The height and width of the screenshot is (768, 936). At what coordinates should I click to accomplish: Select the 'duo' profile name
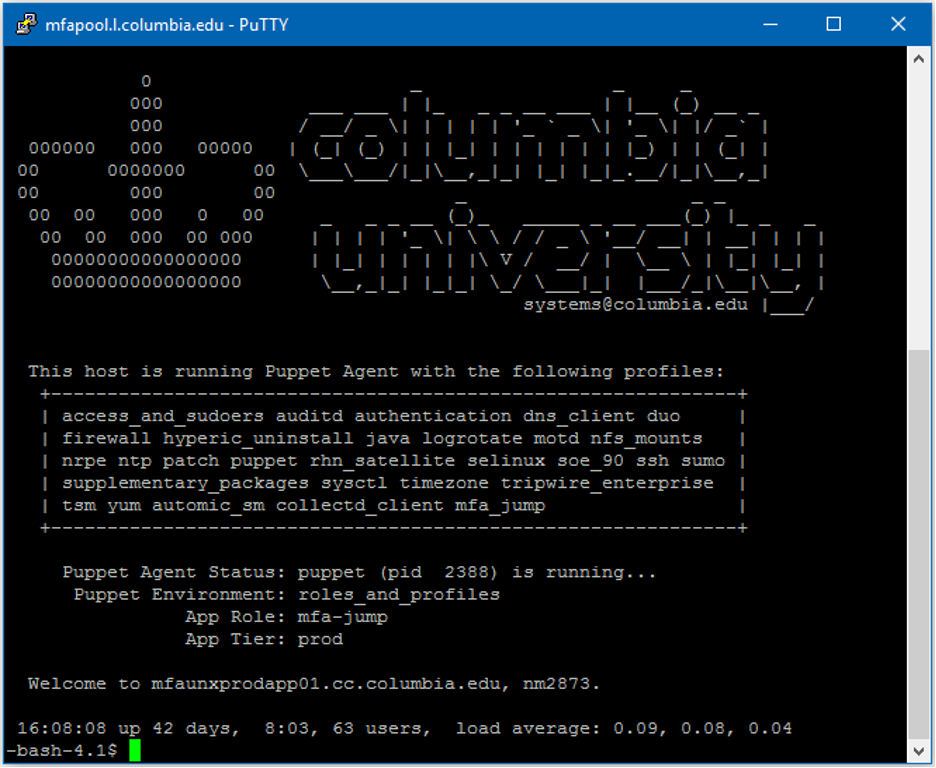click(x=663, y=416)
